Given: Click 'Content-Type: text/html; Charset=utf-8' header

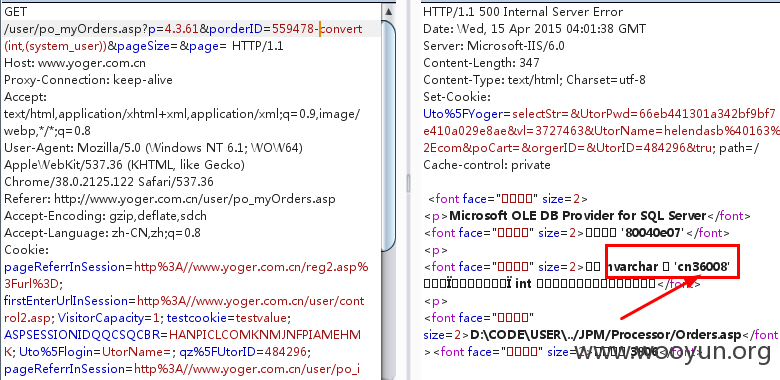Looking at the screenshot, I should [534, 80].
